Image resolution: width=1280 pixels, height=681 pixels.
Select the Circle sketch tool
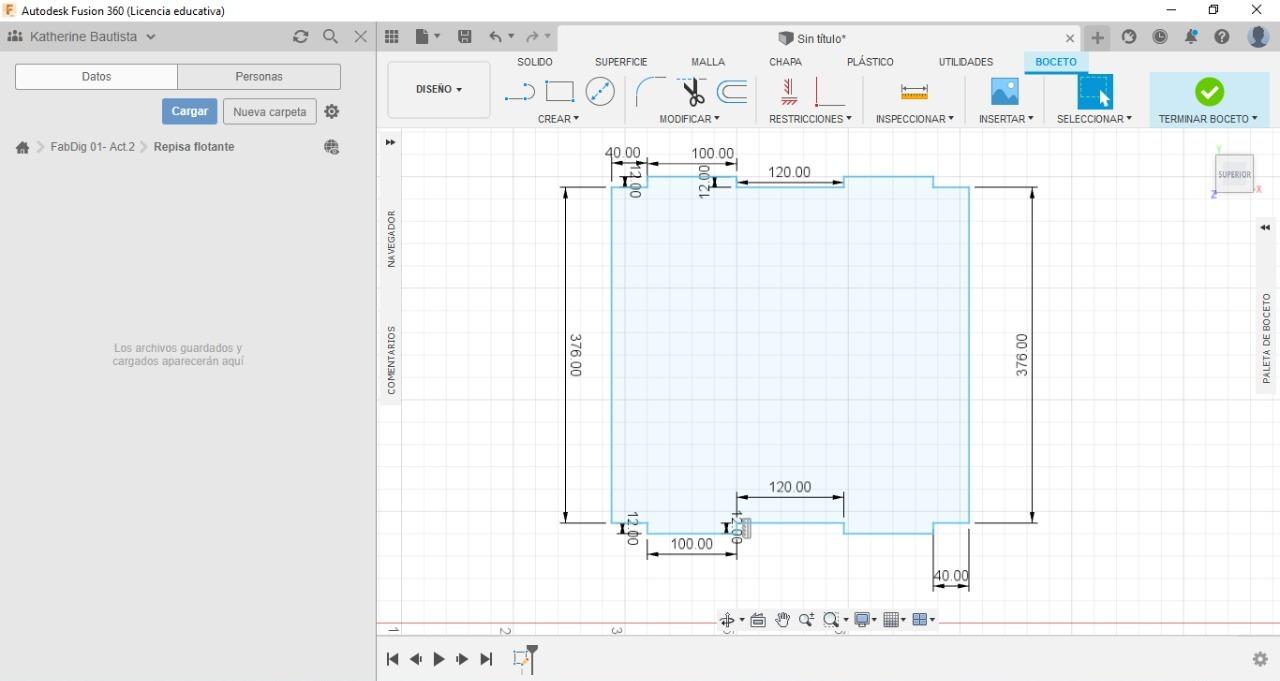[x=600, y=92]
